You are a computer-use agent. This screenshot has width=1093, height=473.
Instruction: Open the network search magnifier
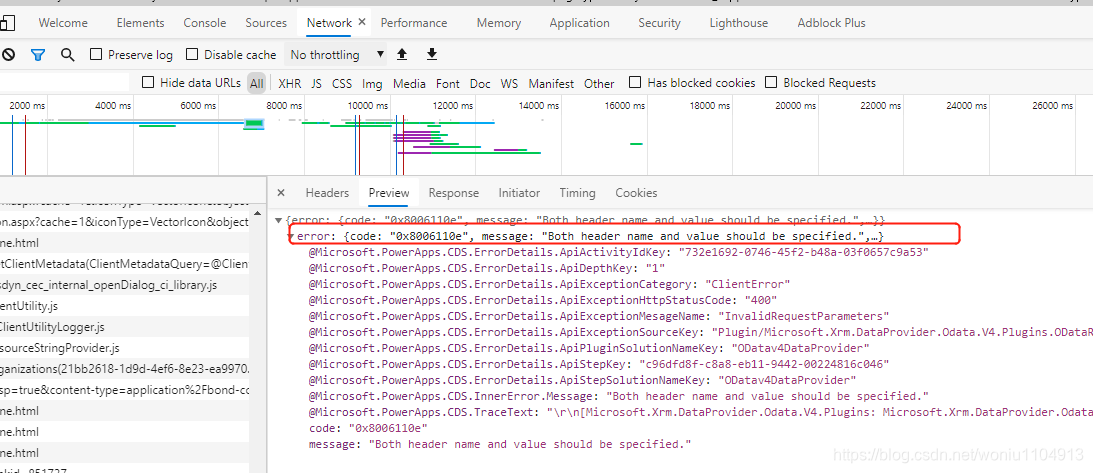(x=68, y=54)
